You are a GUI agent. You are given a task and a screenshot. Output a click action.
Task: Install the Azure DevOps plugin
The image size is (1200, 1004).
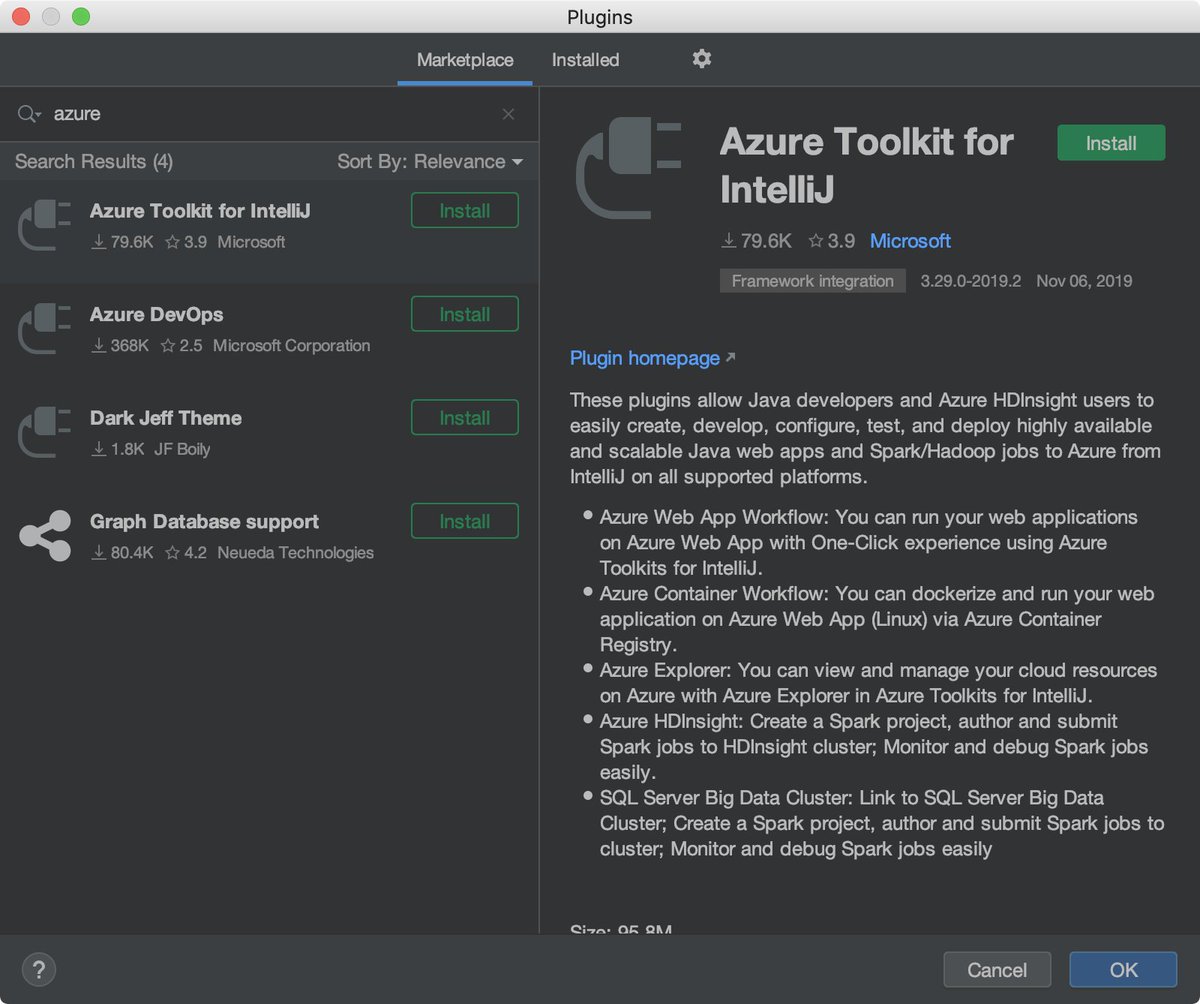pyautogui.click(x=465, y=314)
